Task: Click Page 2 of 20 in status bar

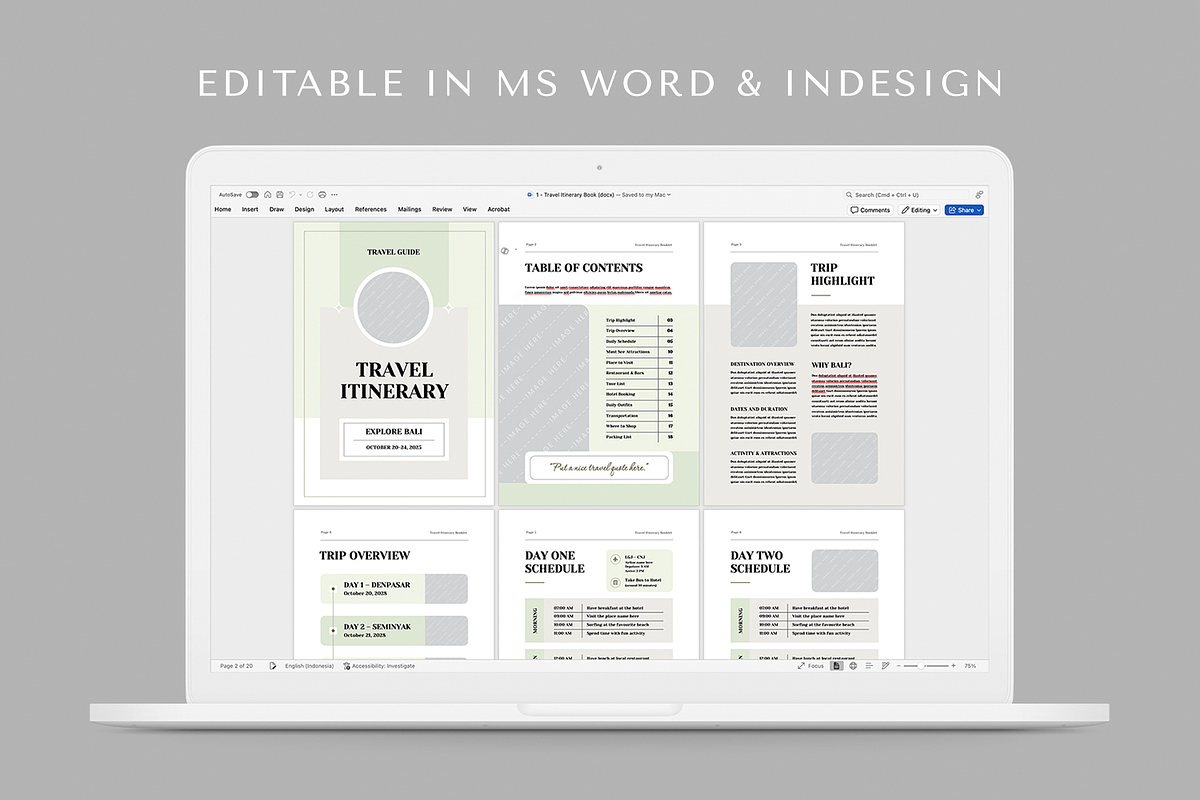Action: [237, 666]
